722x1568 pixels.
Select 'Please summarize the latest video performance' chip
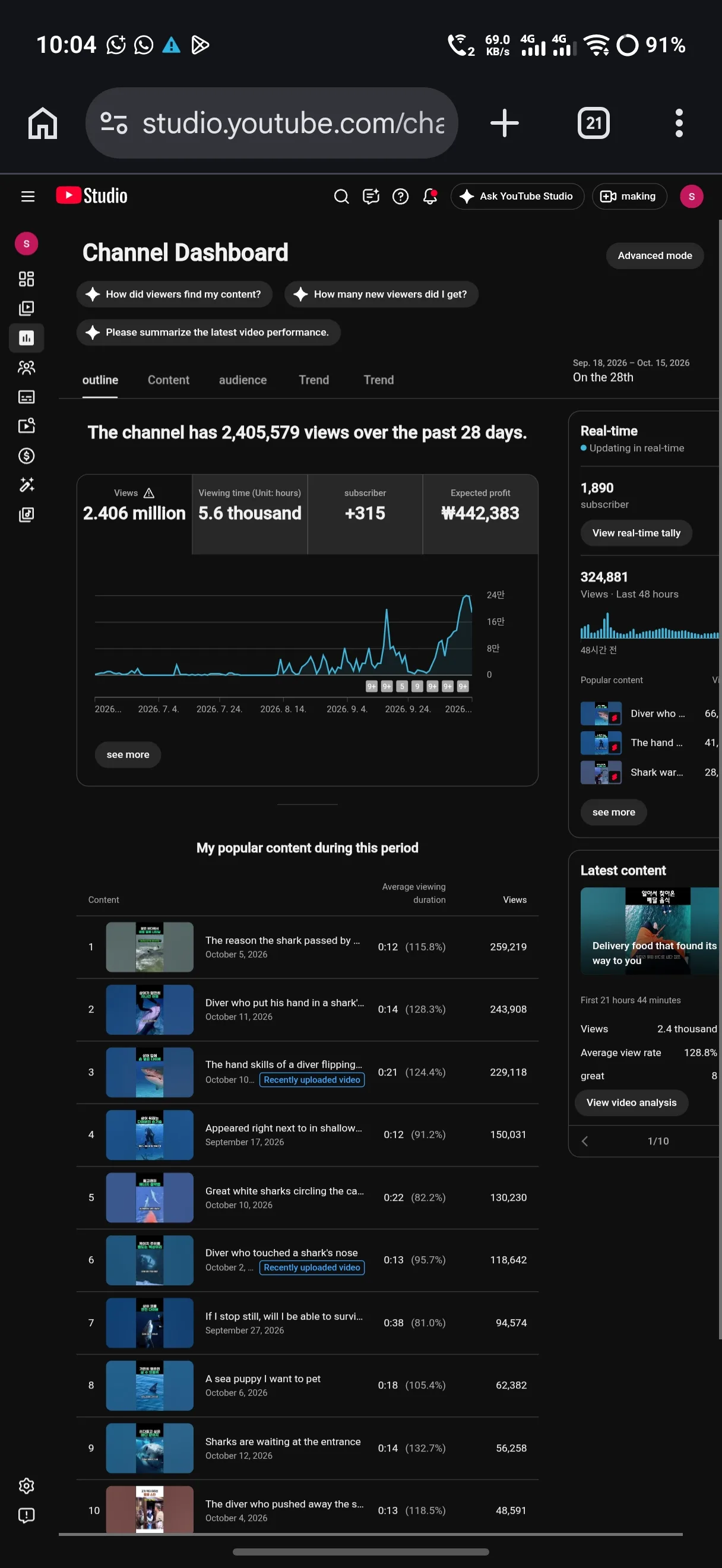(x=208, y=333)
